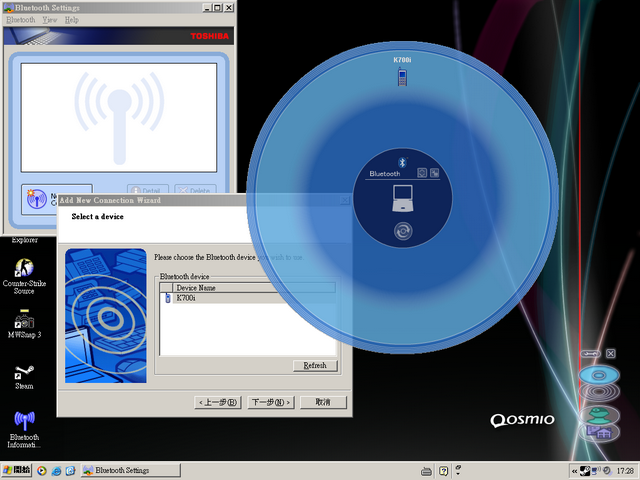Click the Steam tray icon

click(584, 471)
